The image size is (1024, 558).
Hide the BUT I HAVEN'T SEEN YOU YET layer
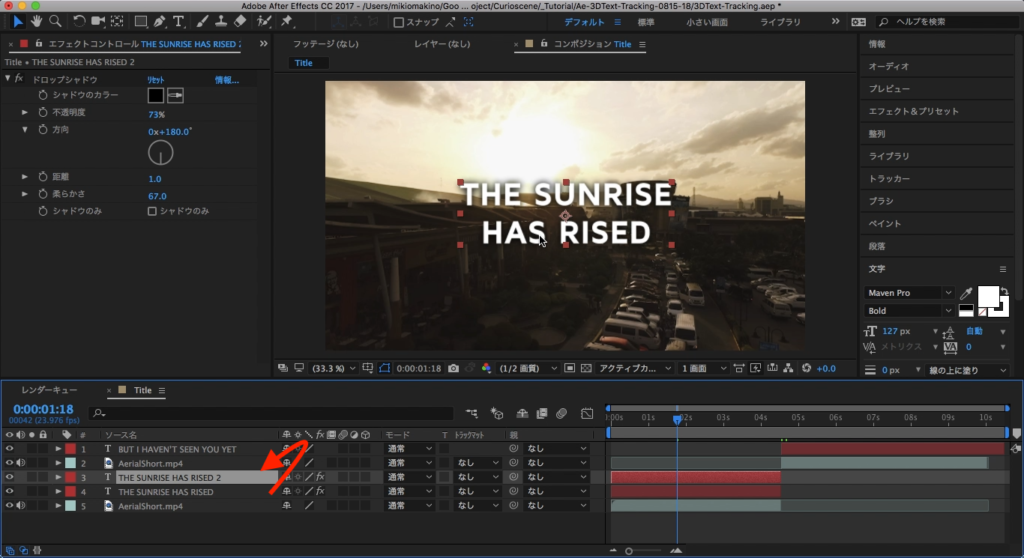click(x=10, y=449)
